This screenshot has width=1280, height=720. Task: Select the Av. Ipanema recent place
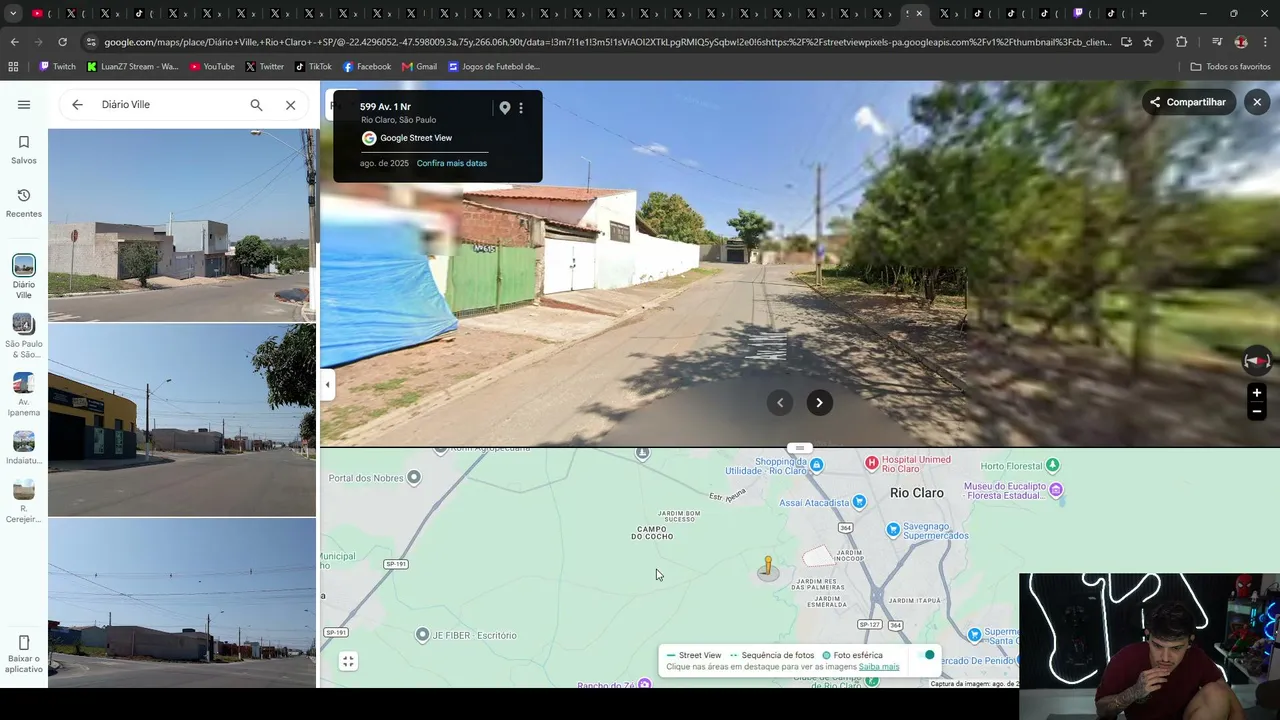[24, 395]
